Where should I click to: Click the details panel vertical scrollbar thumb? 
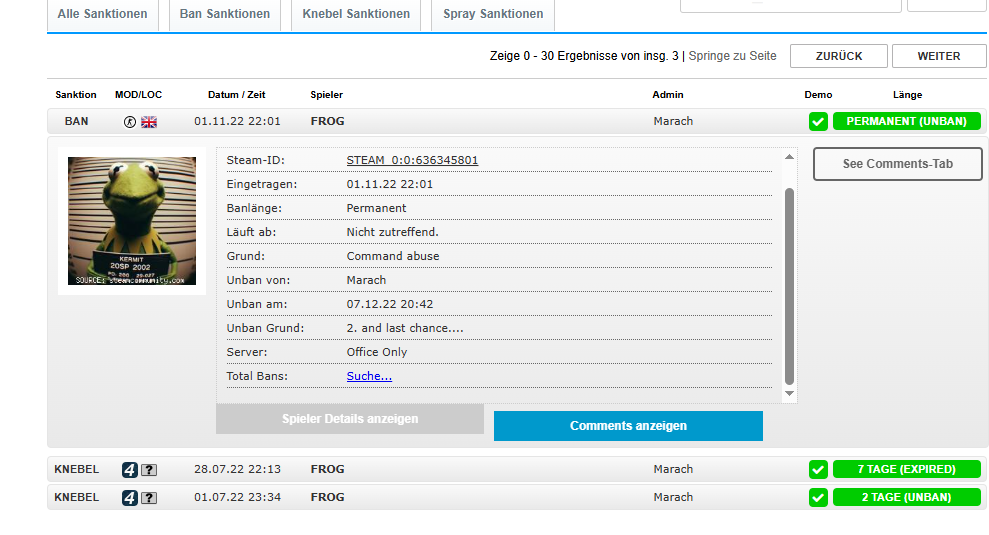(790, 285)
